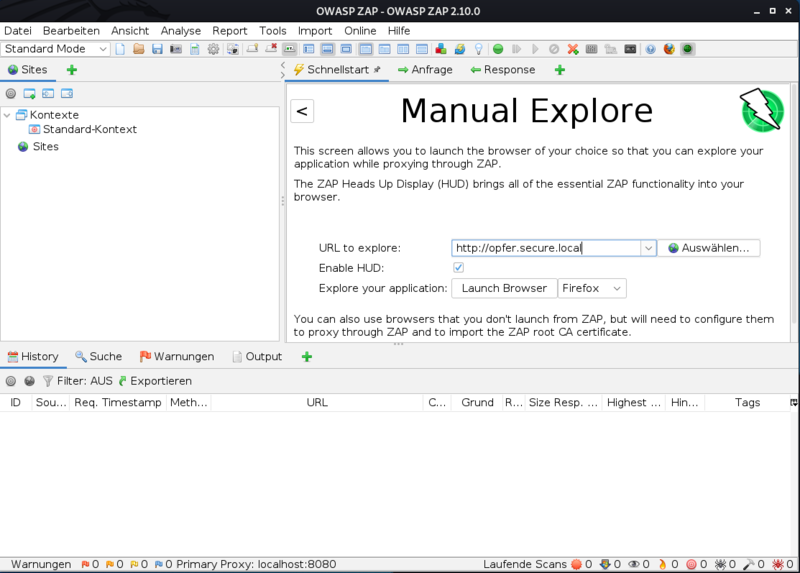Viewport: 800px width, 573px height.
Task: Toggle the History filter funnel icon
Action: [47, 381]
